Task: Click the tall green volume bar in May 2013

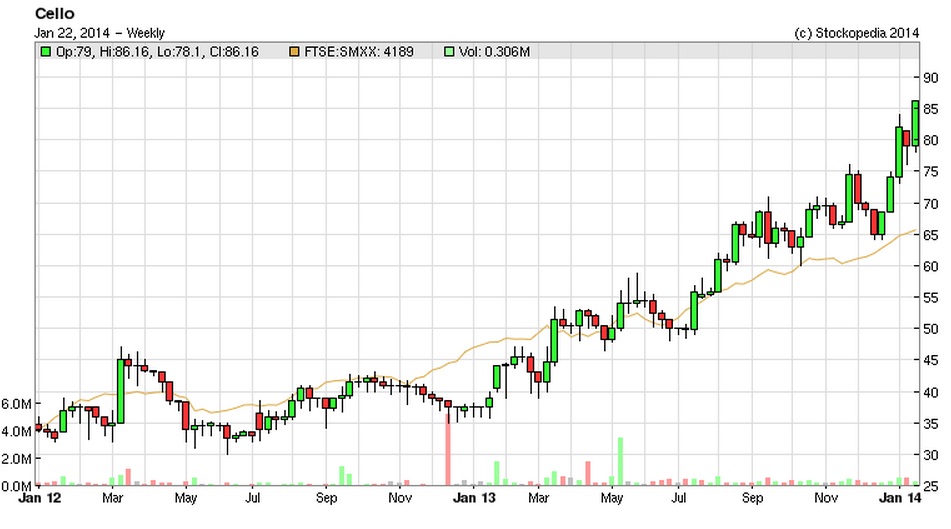Action: click(620, 461)
